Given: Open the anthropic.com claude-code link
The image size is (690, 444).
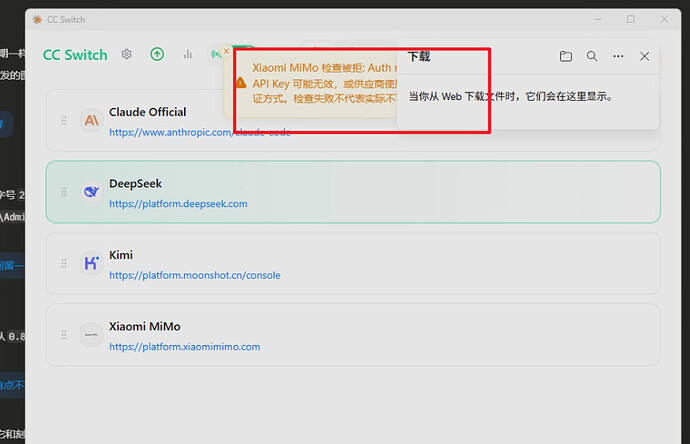Looking at the screenshot, I should [x=200, y=132].
